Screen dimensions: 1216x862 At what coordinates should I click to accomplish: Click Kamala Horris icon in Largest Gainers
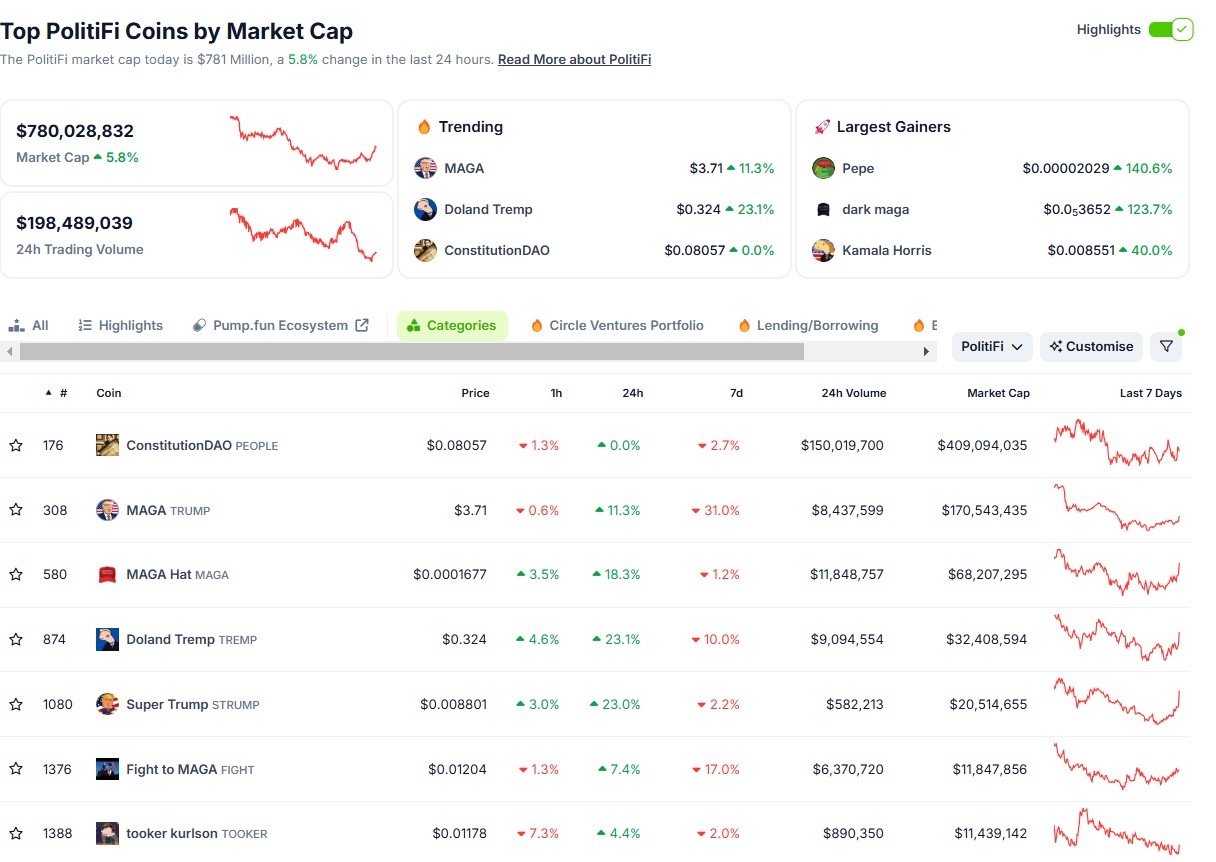tap(823, 250)
